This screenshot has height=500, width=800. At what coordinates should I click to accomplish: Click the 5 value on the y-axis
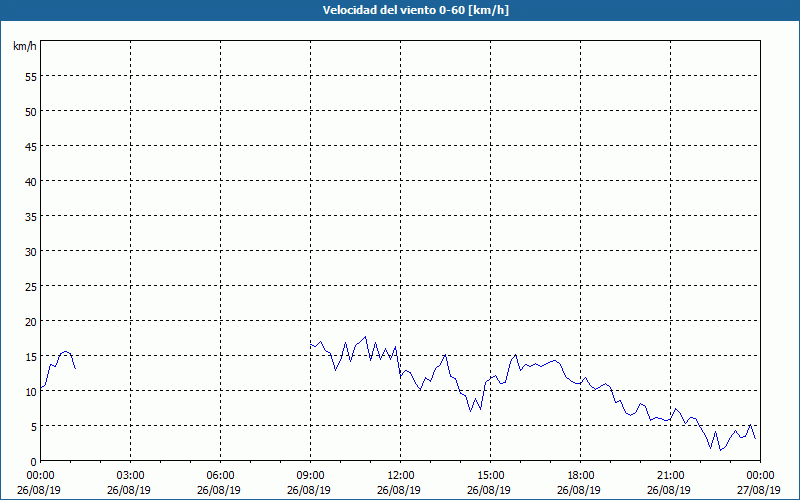pyautogui.click(x=34, y=427)
